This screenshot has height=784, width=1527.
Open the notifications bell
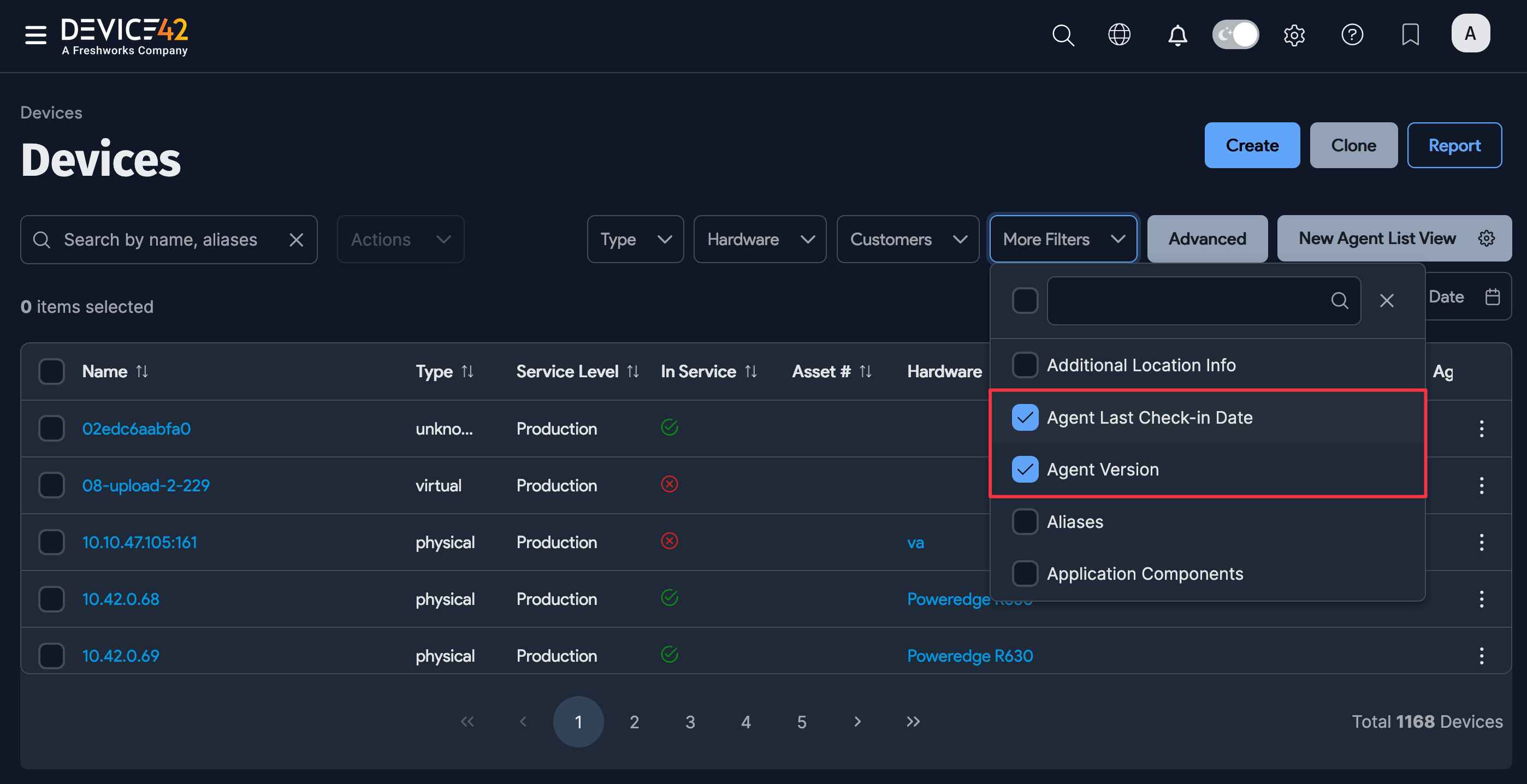point(1177,34)
